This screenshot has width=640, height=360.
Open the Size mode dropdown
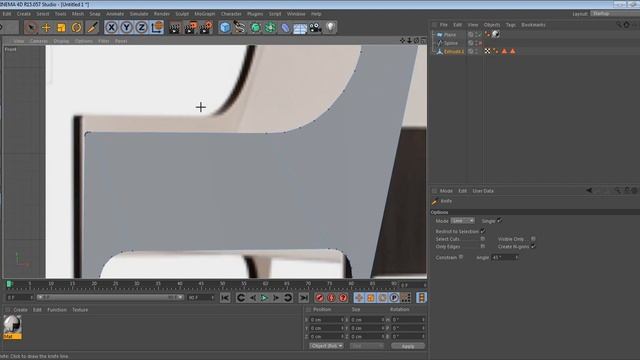pos(367,346)
